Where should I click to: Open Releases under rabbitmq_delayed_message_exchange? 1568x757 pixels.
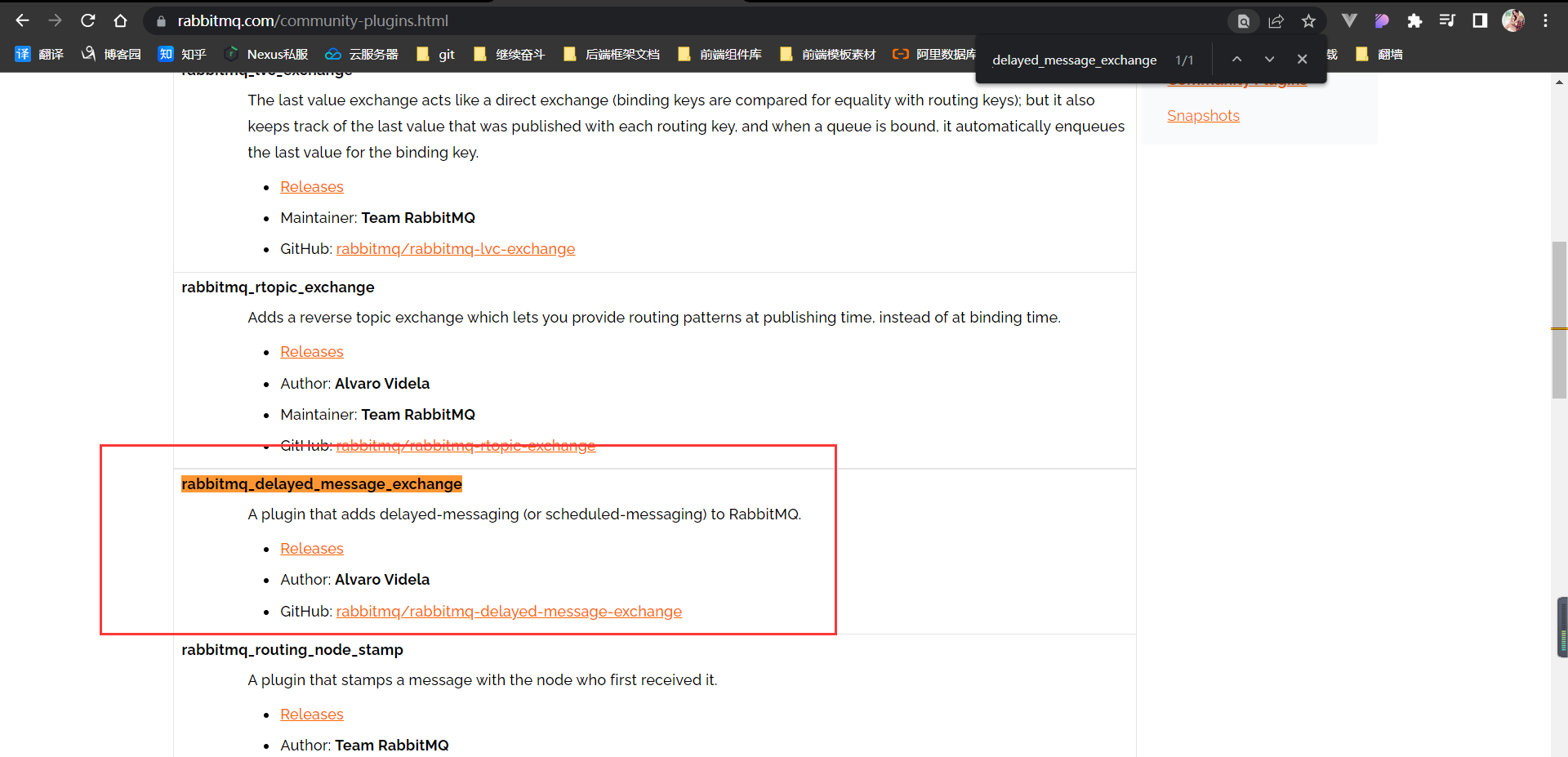[312, 549]
